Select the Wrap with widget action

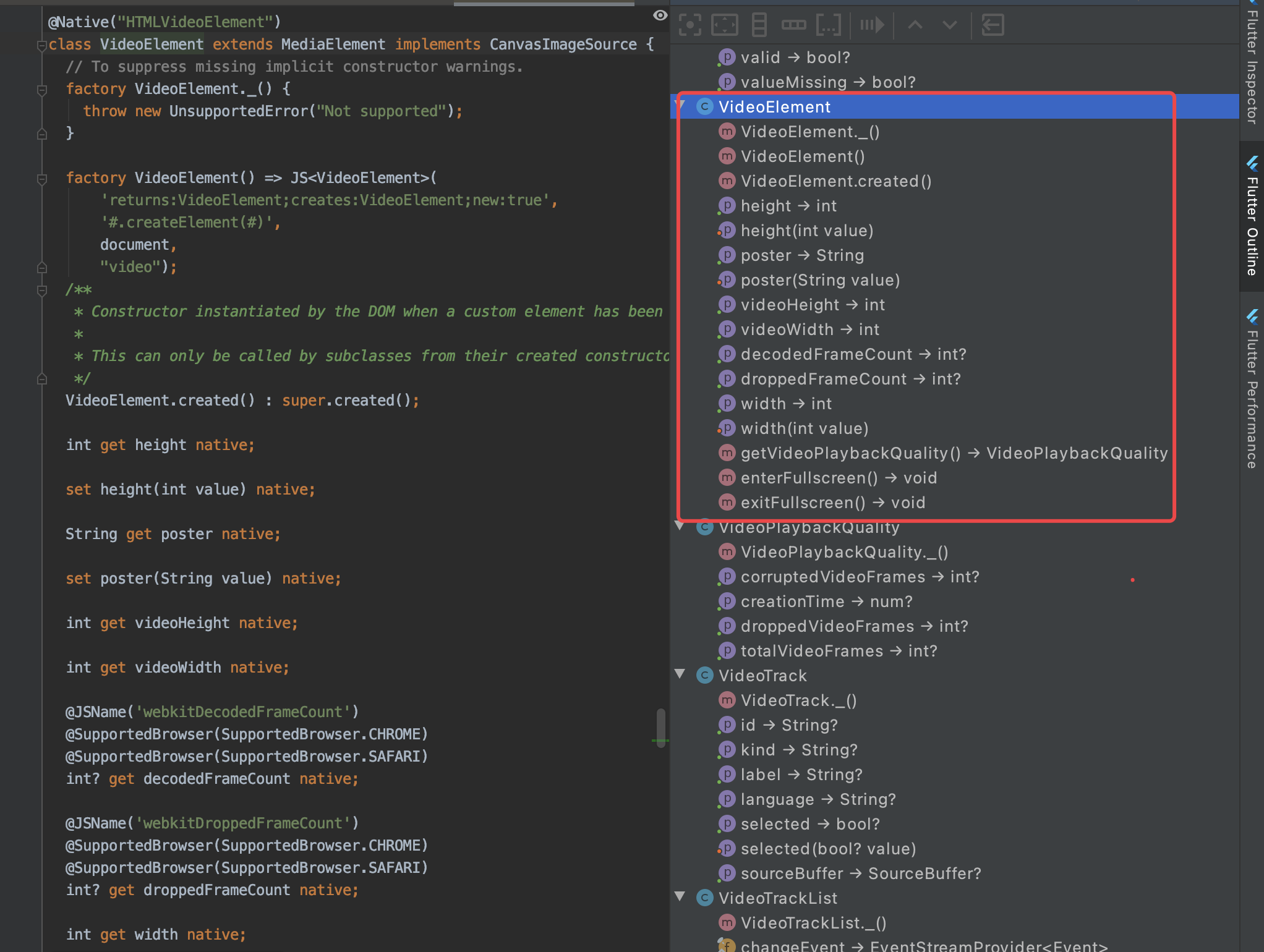829,25
